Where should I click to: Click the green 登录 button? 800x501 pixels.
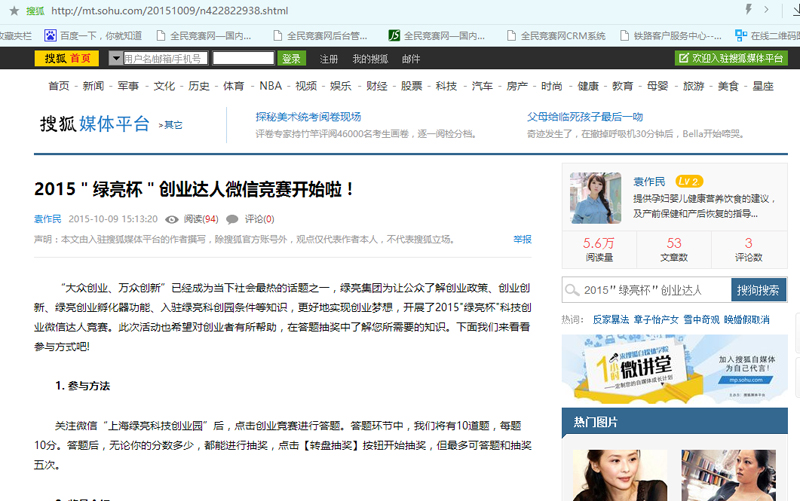(x=291, y=59)
